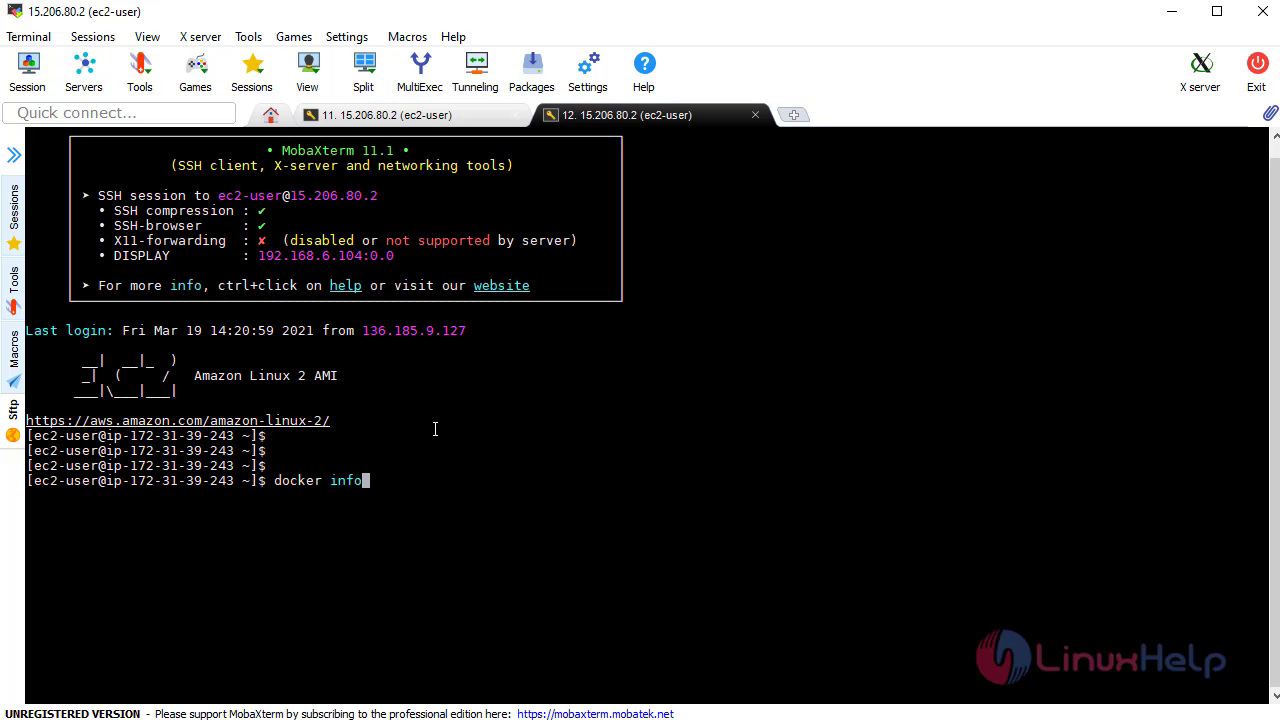Click the Servers toolbar icon
Viewport: 1280px width, 720px height.
84,72
